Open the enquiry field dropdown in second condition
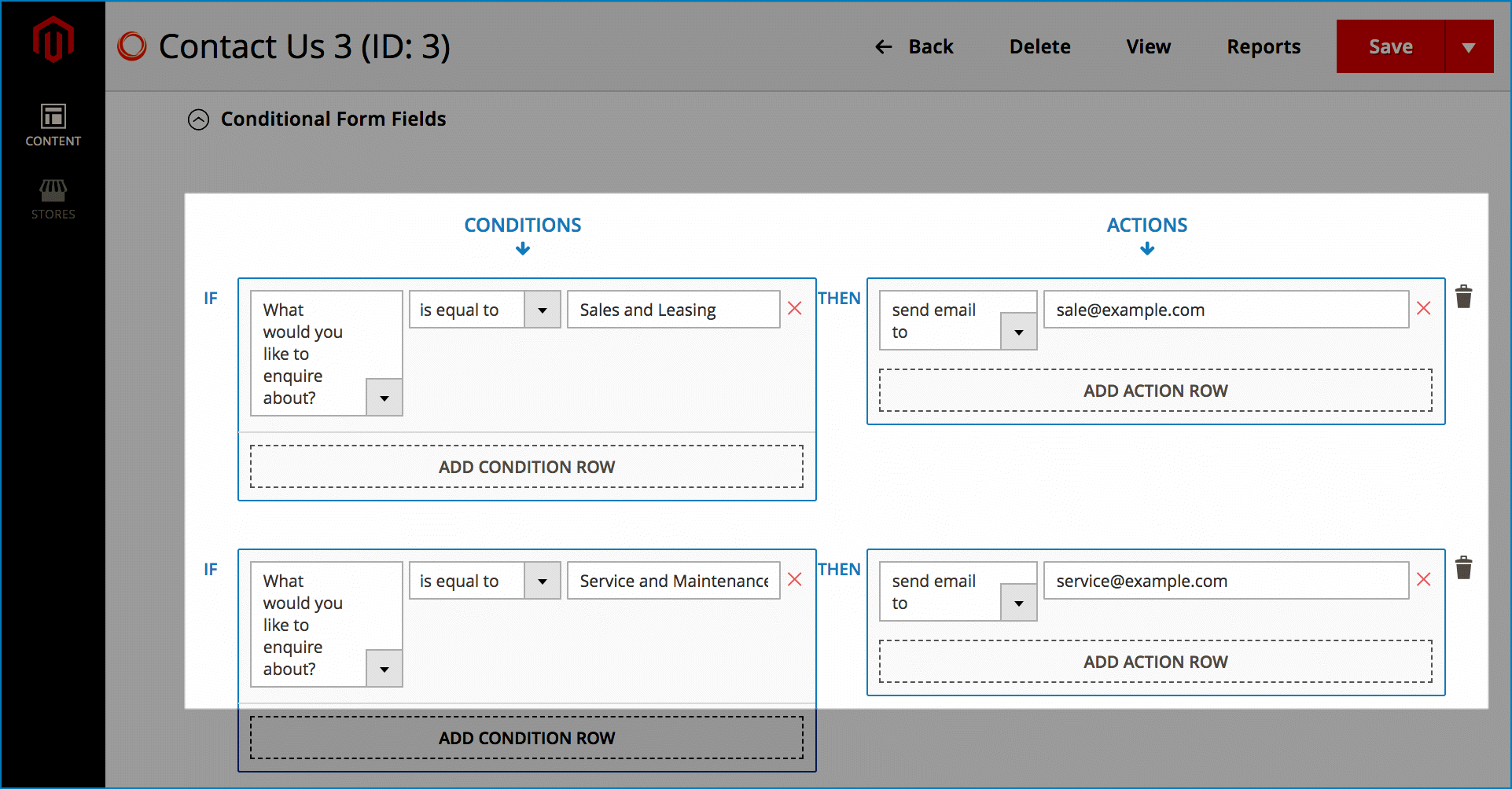Screen dimensions: 1512x789 (x=384, y=669)
